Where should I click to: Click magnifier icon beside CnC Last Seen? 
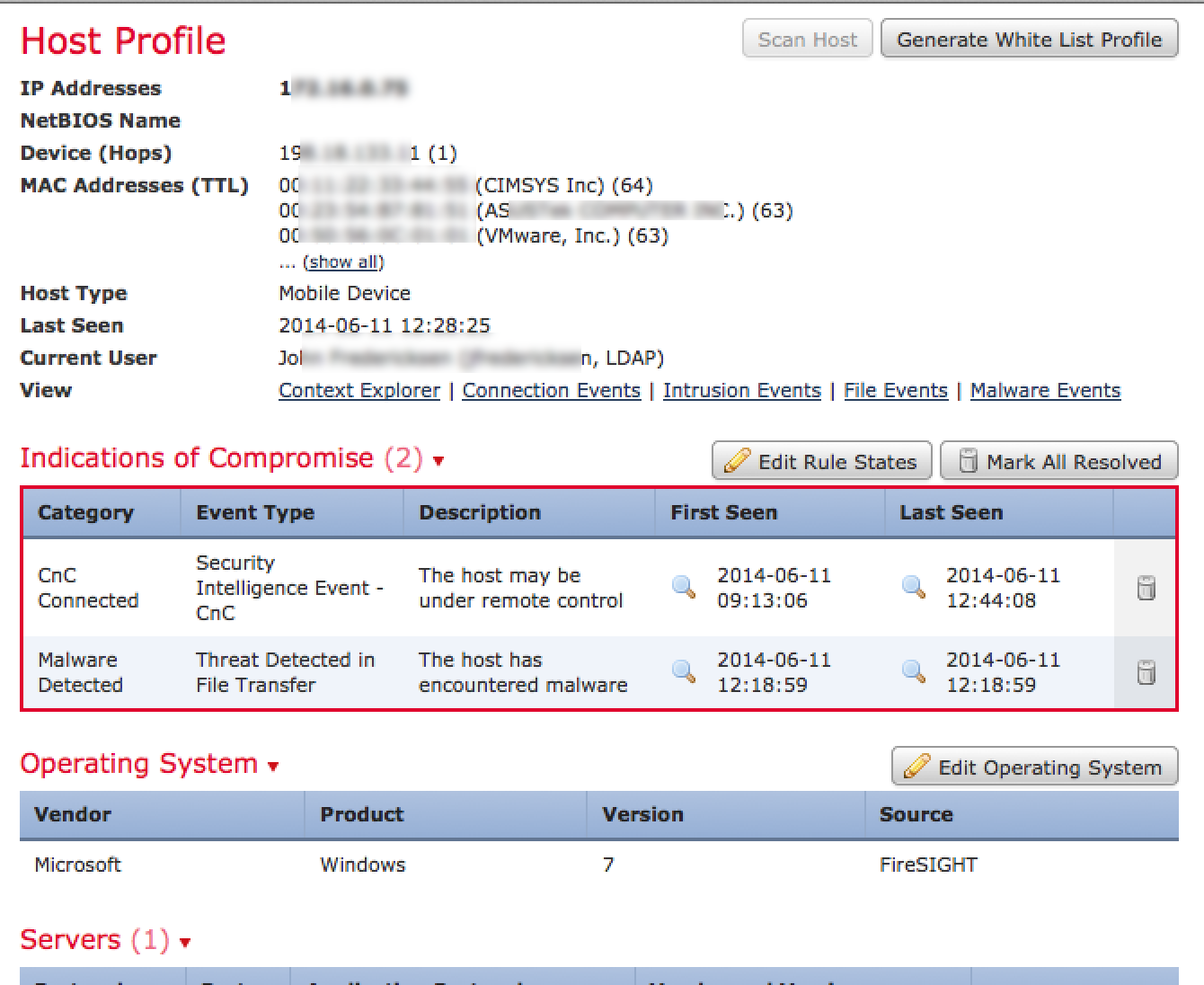click(914, 588)
